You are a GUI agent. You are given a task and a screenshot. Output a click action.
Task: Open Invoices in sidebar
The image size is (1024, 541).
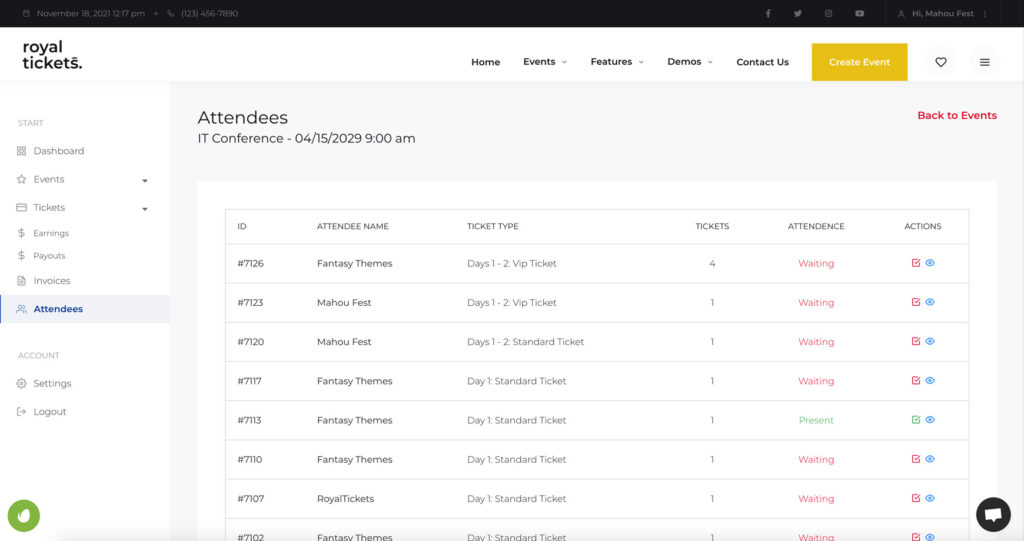pyautogui.click(x=52, y=281)
